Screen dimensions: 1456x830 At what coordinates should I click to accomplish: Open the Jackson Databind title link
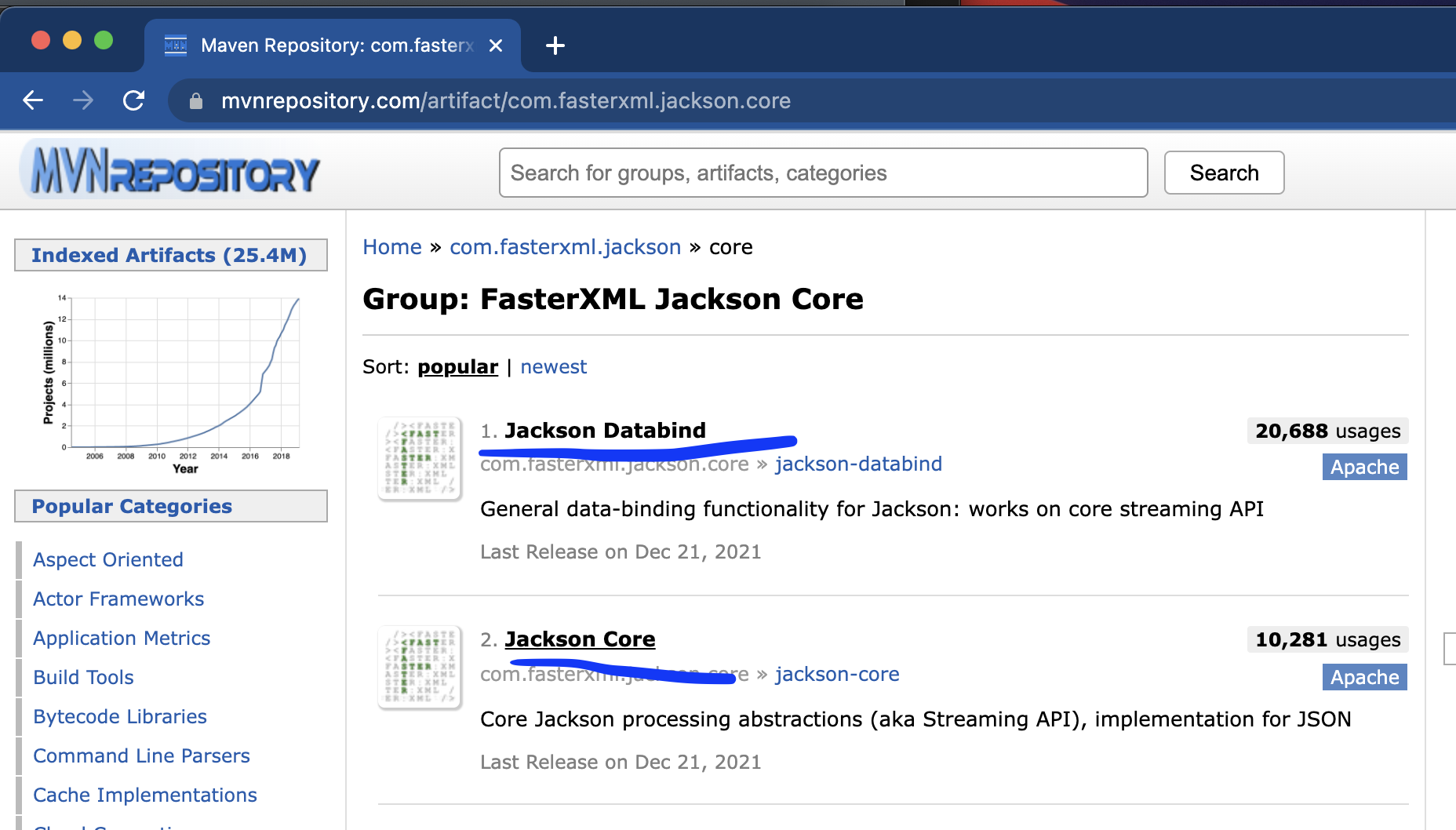[x=605, y=430]
